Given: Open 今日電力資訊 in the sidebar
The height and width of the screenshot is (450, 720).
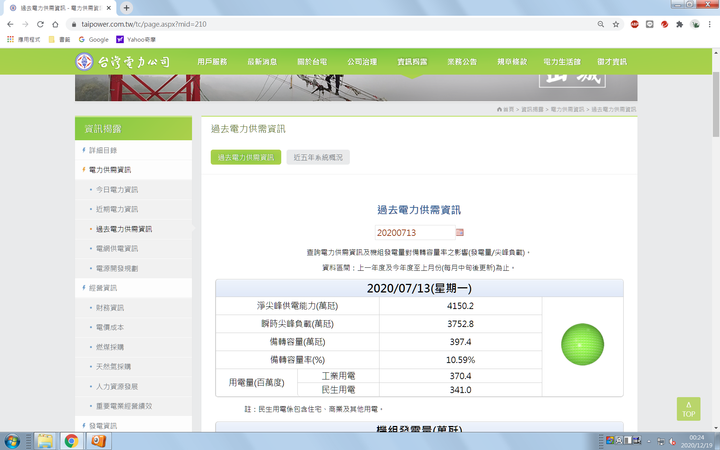Looking at the screenshot, I should coord(133,190).
